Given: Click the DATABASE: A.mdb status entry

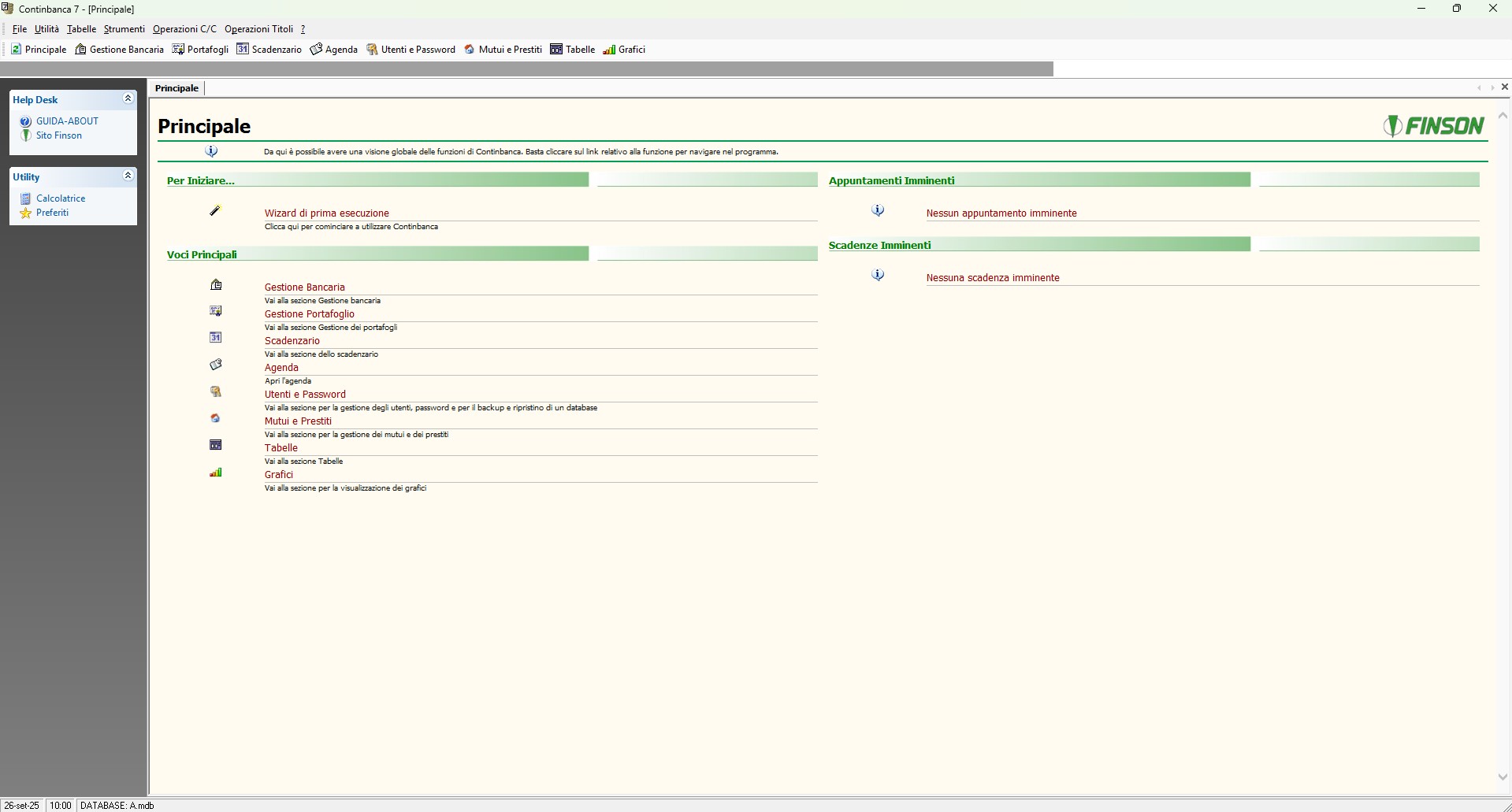Looking at the screenshot, I should point(117,806).
